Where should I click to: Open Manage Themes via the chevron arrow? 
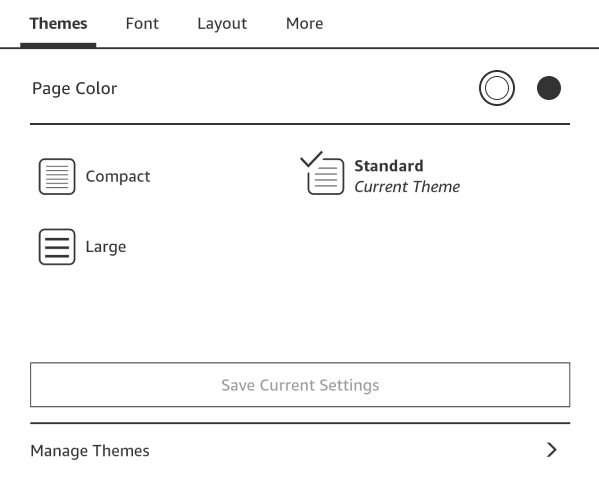[x=552, y=450]
